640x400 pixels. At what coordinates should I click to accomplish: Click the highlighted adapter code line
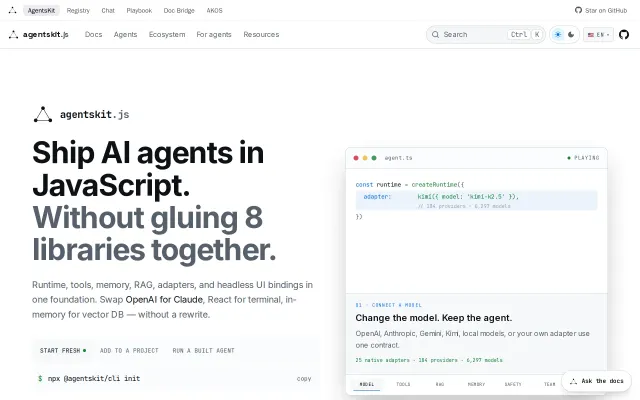click(x=476, y=200)
